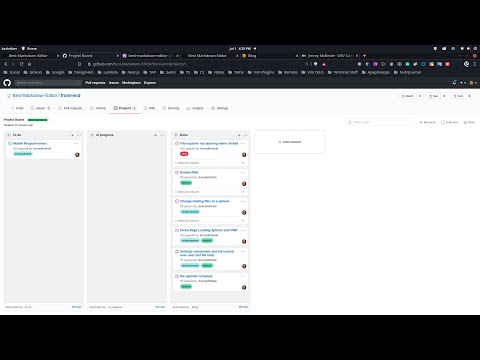Click the pull request icon on Settings component card
This screenshot has width=480, height=360.
click(x=177, y=251)
